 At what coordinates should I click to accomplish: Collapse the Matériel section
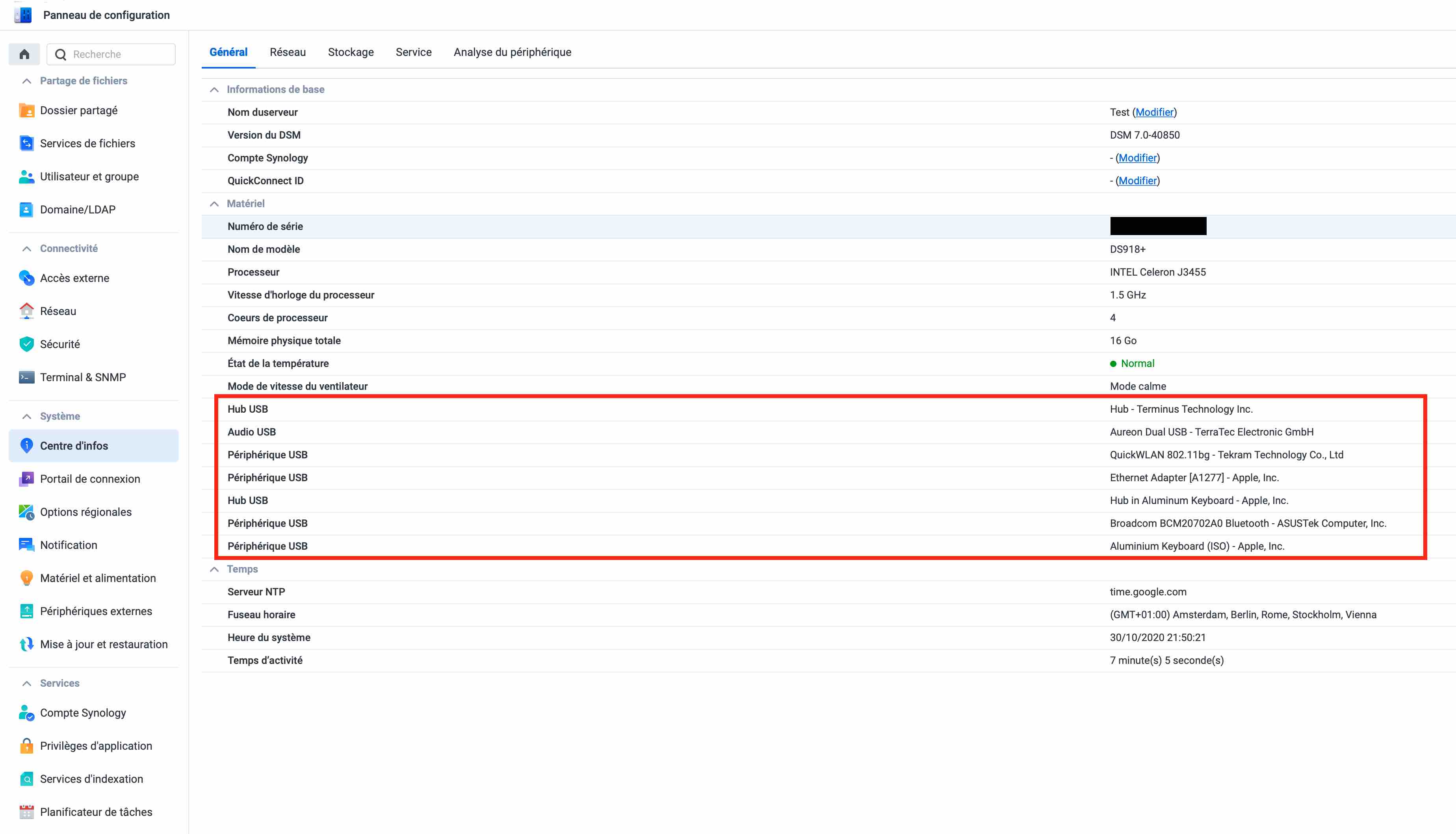click(214, 204)
